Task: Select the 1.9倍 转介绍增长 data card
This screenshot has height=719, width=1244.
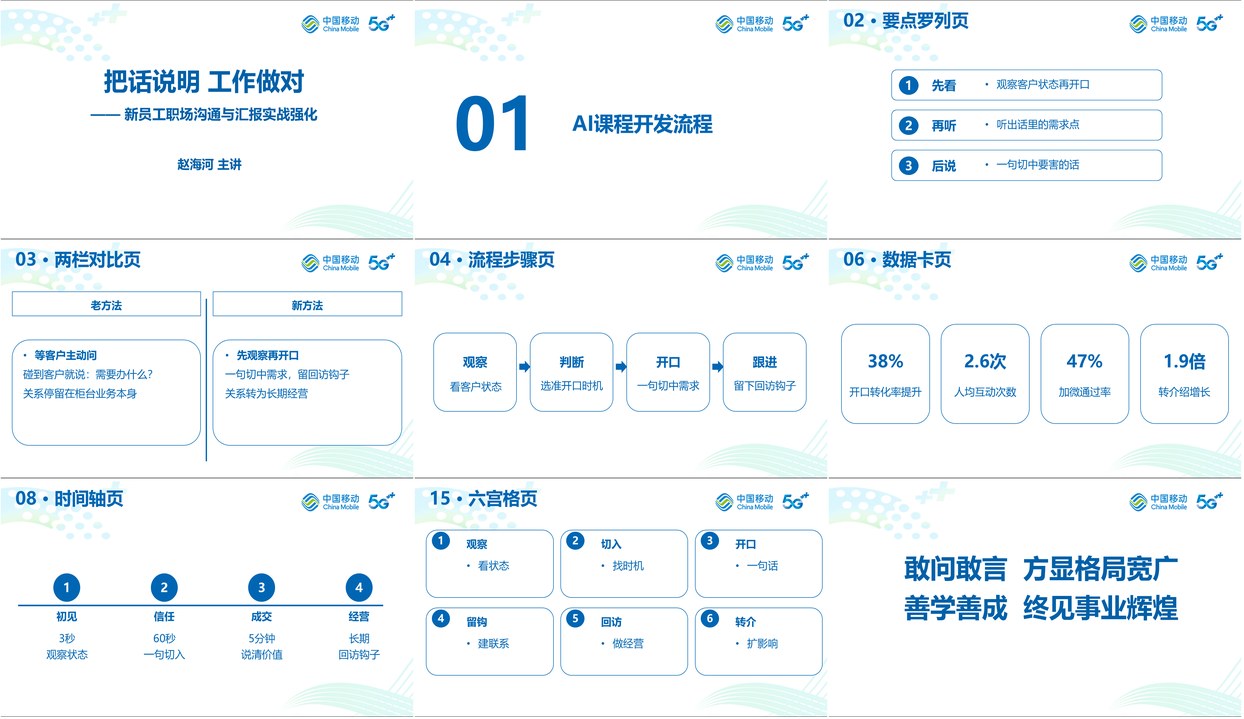Action: coord(1184,374)
